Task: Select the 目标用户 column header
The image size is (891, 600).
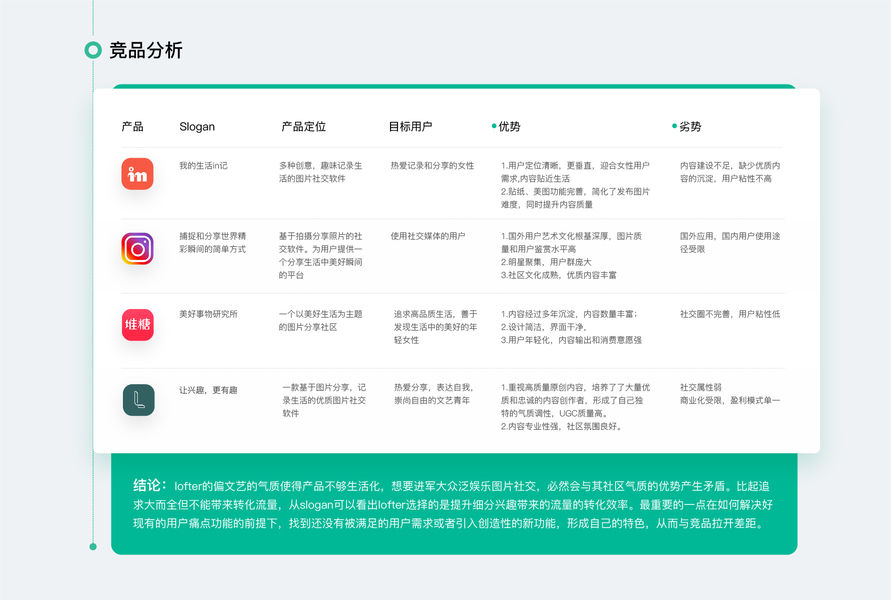Action: 410,127
